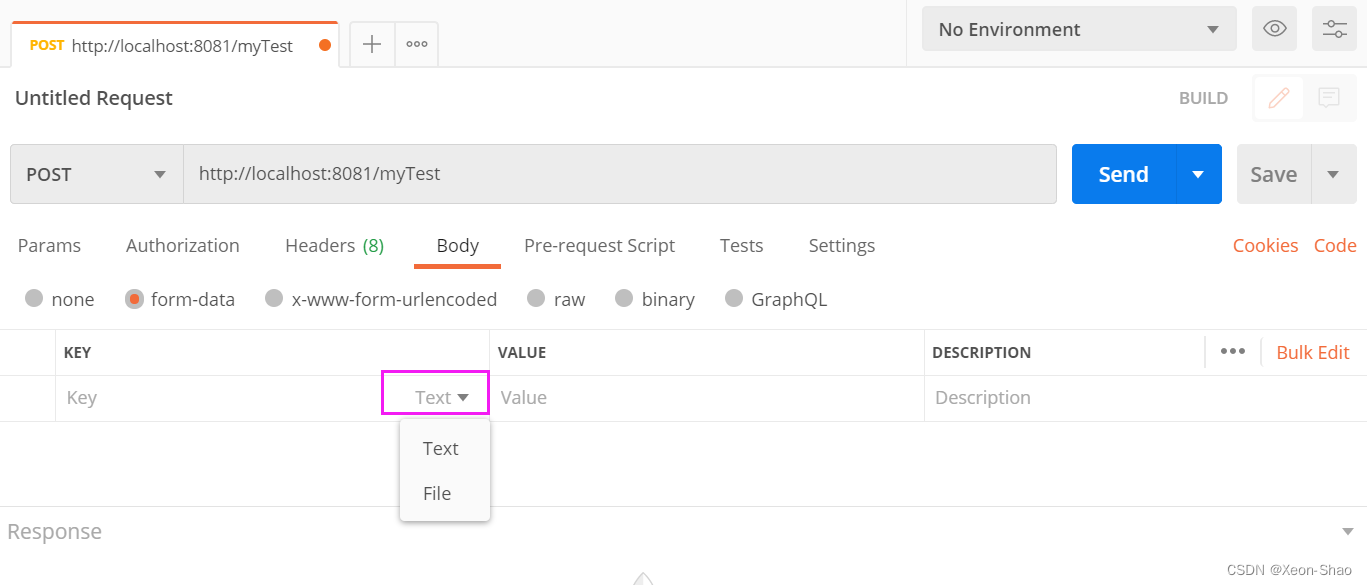Image resolution: width=1367 pixels, height=585 pixels.
Task: Open the Bulk Edit link
Action: click(1312, 352)
